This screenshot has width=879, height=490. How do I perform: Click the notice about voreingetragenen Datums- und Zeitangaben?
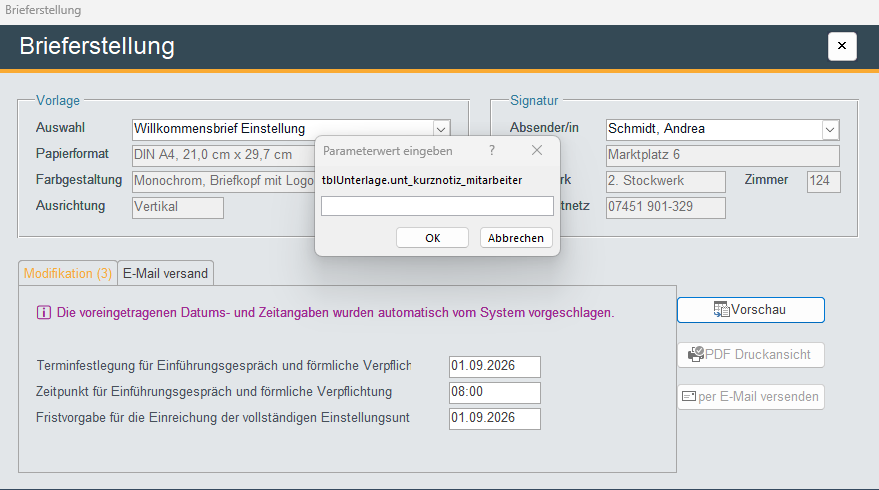click(335, 312)
